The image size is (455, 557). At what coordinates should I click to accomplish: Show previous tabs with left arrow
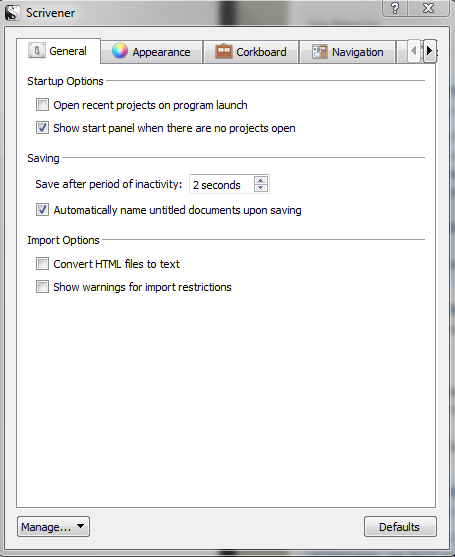coord(413,51)
